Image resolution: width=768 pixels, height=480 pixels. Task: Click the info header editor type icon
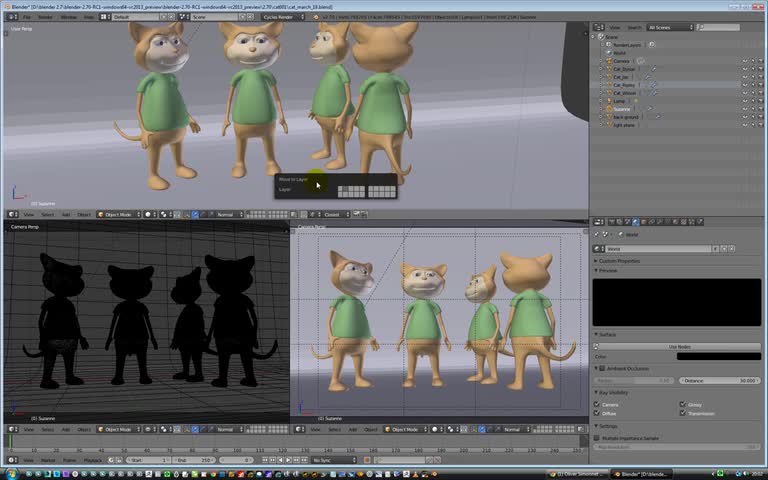13,17
